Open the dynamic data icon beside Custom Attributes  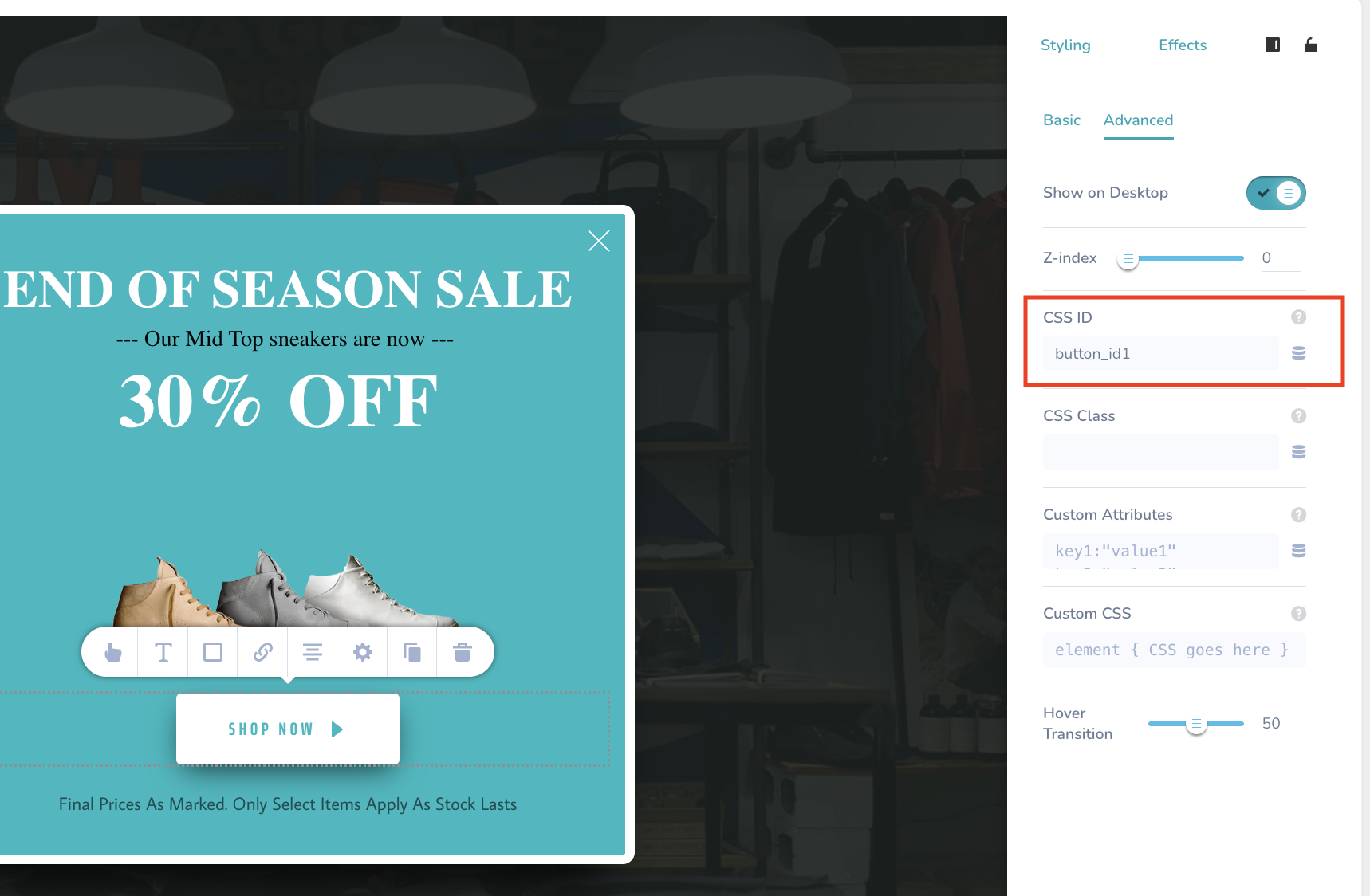tap(1298, 551)
